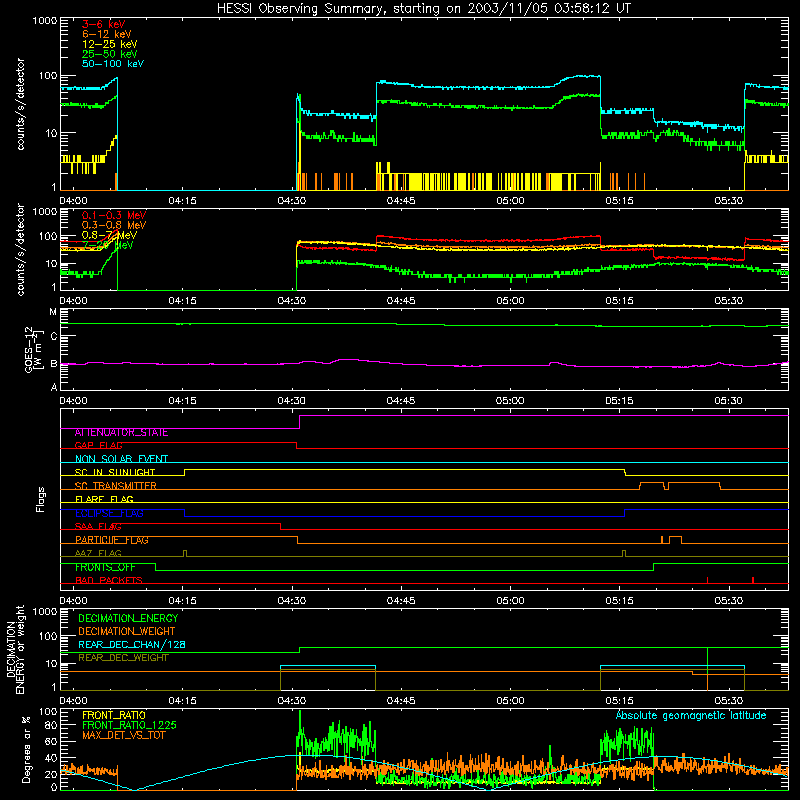Click the M class tick label
Screen dimensions: 800x800
point(53,312)
